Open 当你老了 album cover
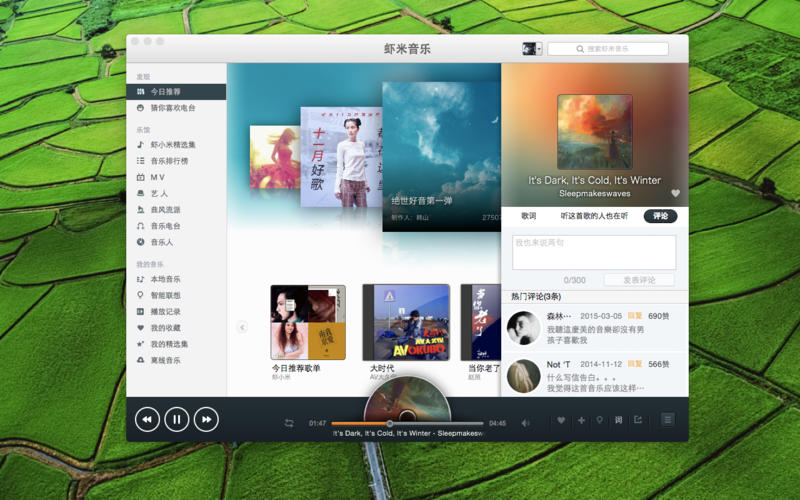Image resolution: width=800 pixels, height=500 pixels. 481,322
